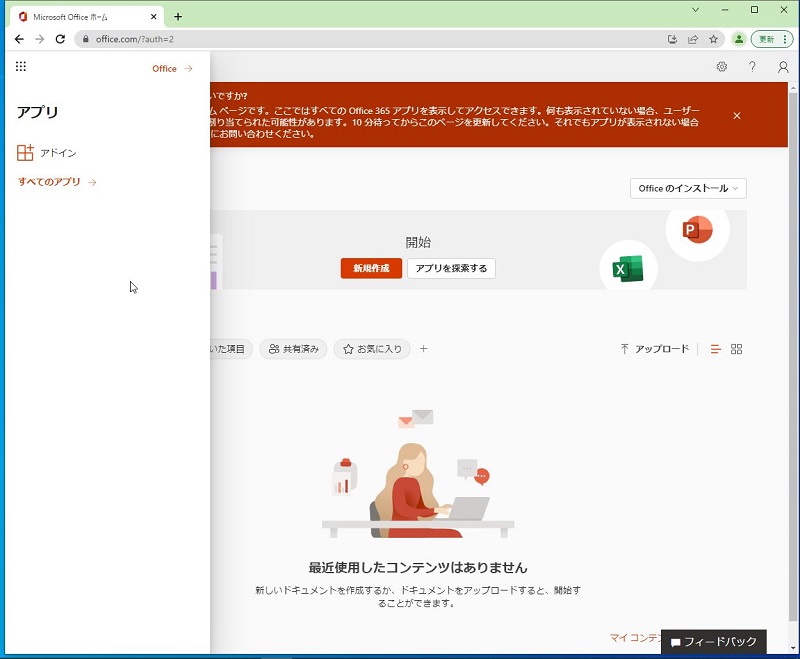Image resolution: width=800 pixels, height=659 pixels.
Task: Click the Chrome 更新 update button
Action: click(x=772, y=39)
